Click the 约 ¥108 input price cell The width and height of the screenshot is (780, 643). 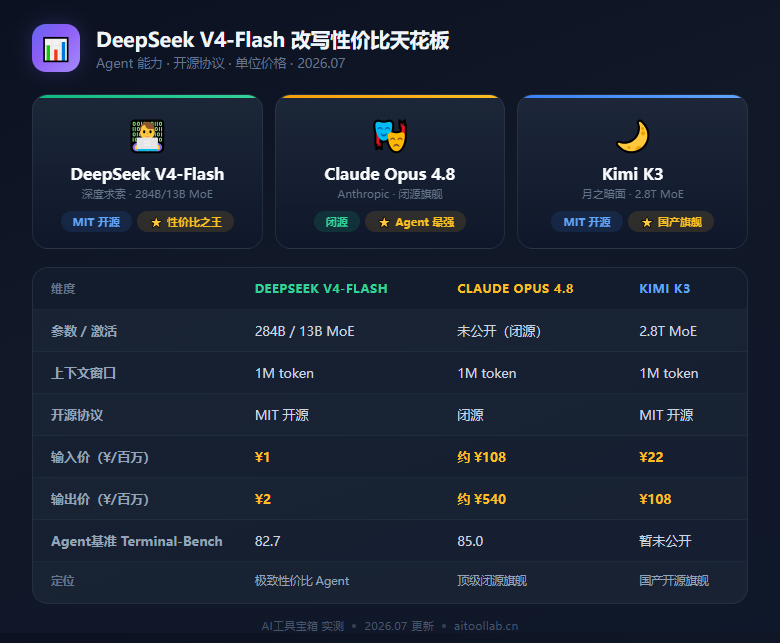click(x=482, y=457)
